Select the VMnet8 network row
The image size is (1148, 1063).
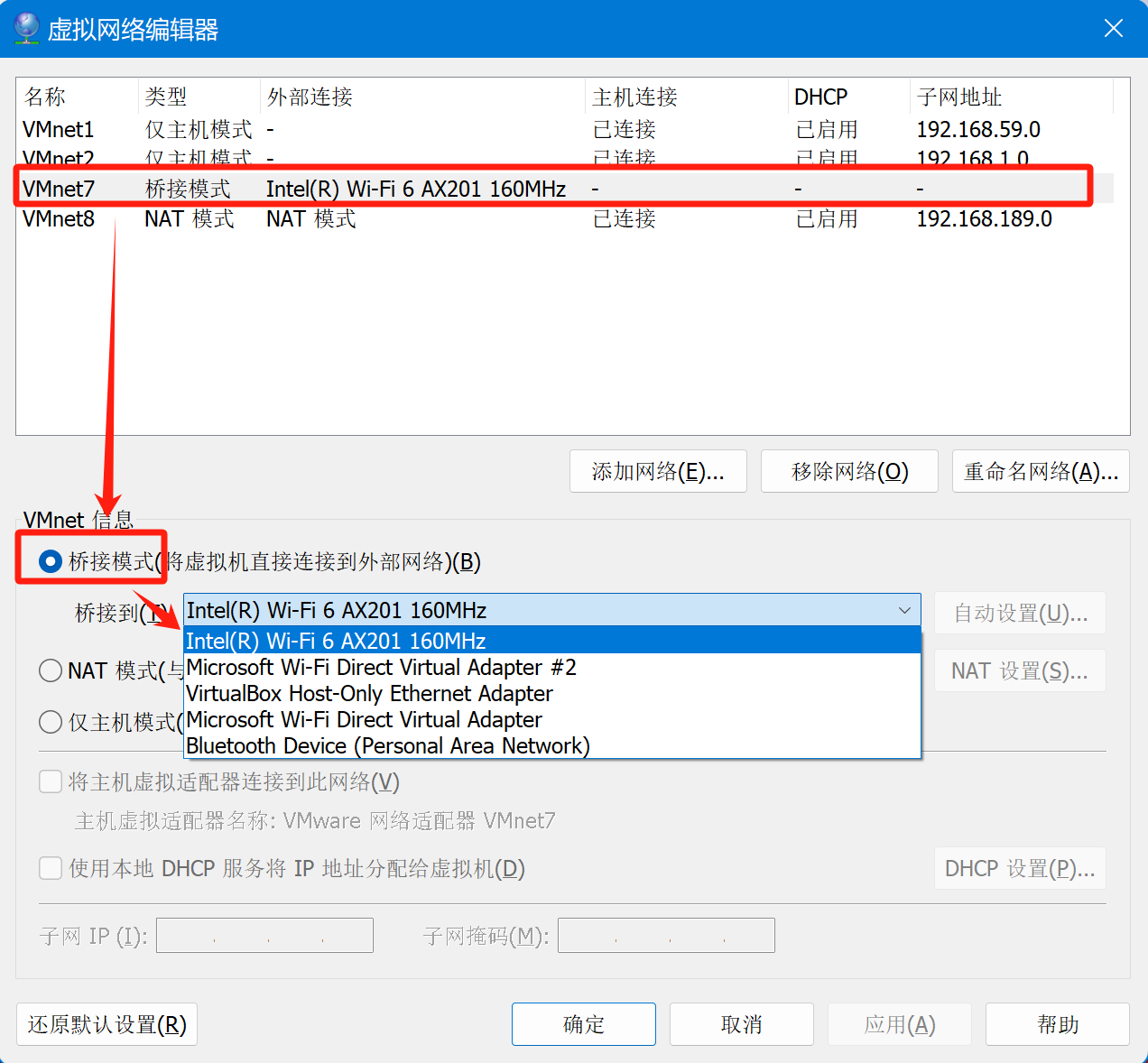(565, 218)
